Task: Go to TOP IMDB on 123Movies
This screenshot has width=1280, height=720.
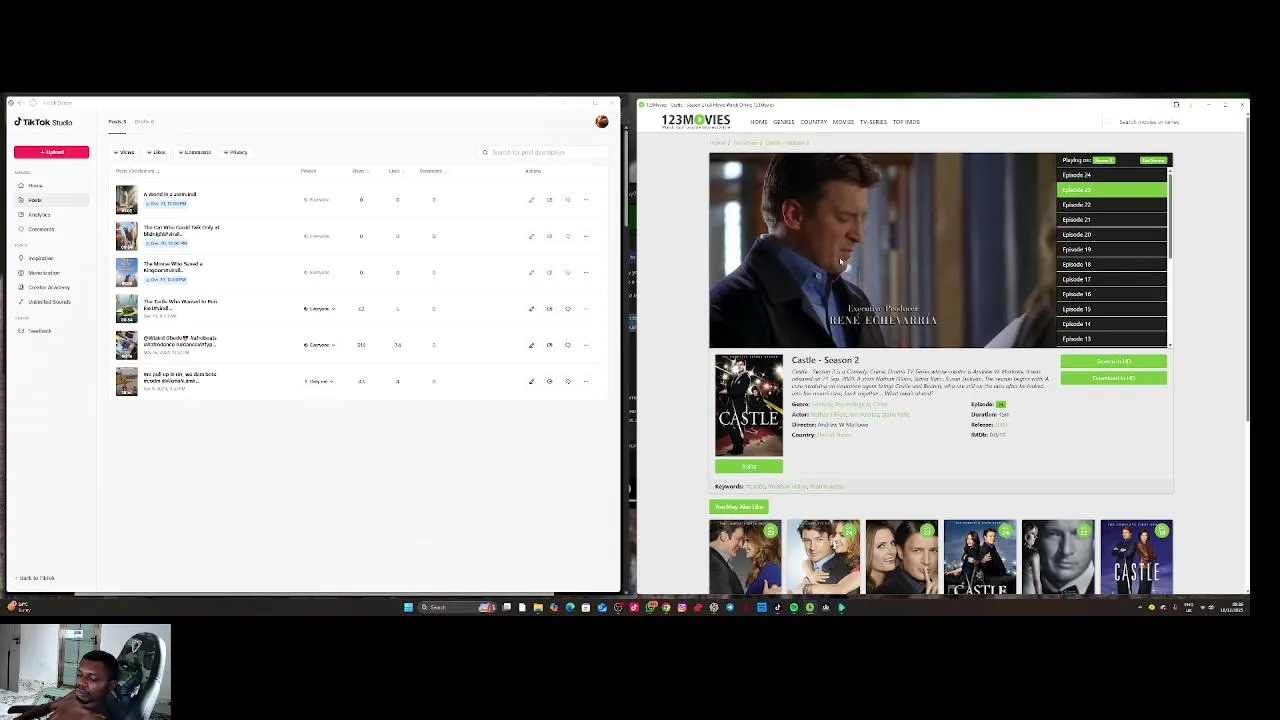Action: pyautogui.click(x=906, y=122)
